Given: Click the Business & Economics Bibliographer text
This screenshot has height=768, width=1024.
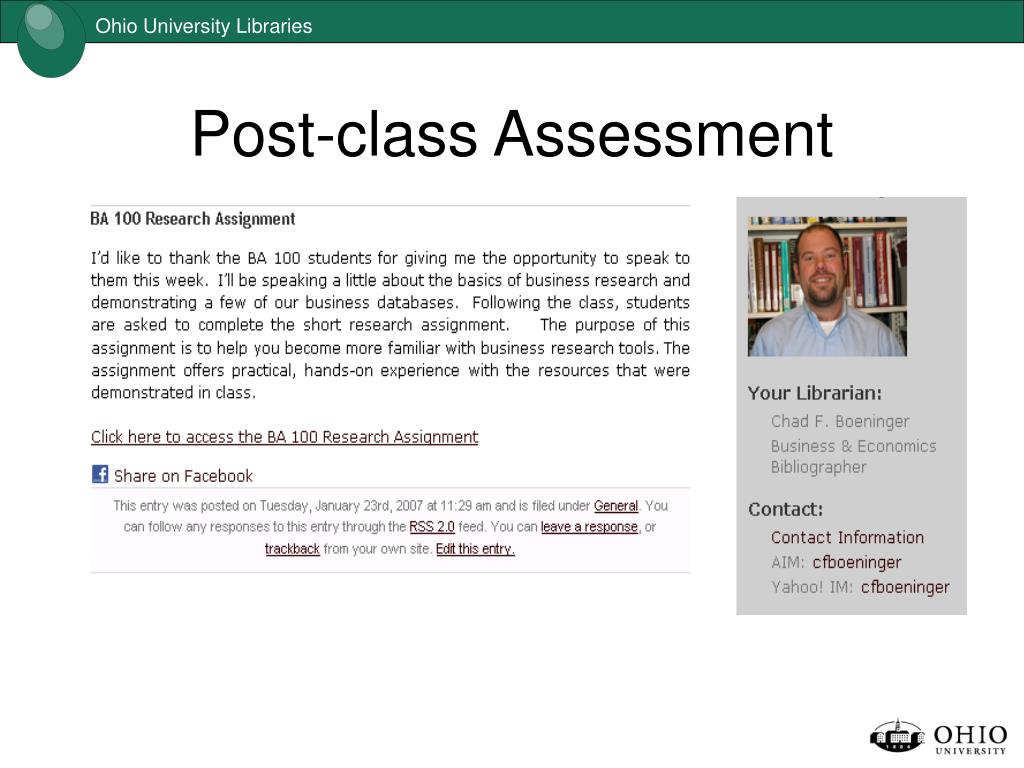Looking at the screenshot, I should 853,456.
